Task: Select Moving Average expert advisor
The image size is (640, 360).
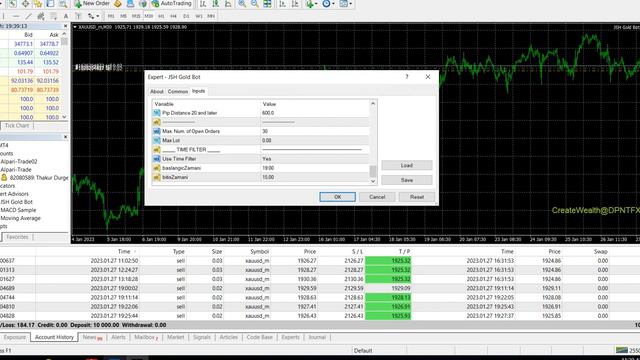Action: [x=20, y=218]
